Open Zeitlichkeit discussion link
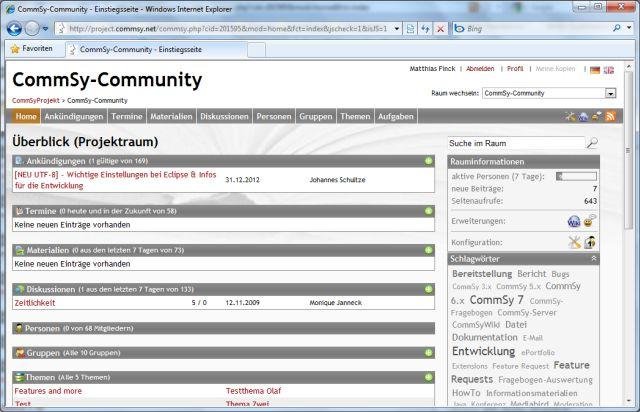The image size is (640, 412). (35, 303)
